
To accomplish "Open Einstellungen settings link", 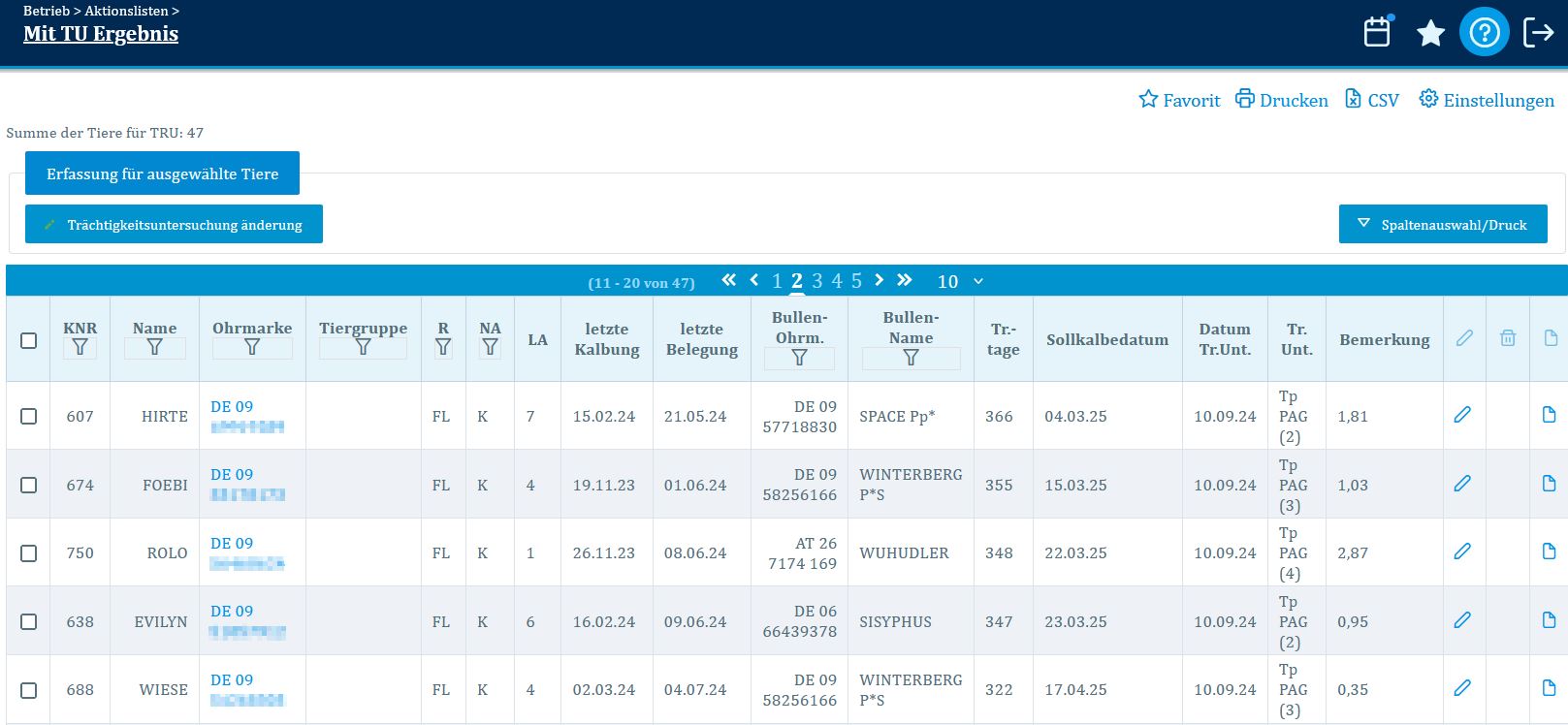I will pos(1486,100).
